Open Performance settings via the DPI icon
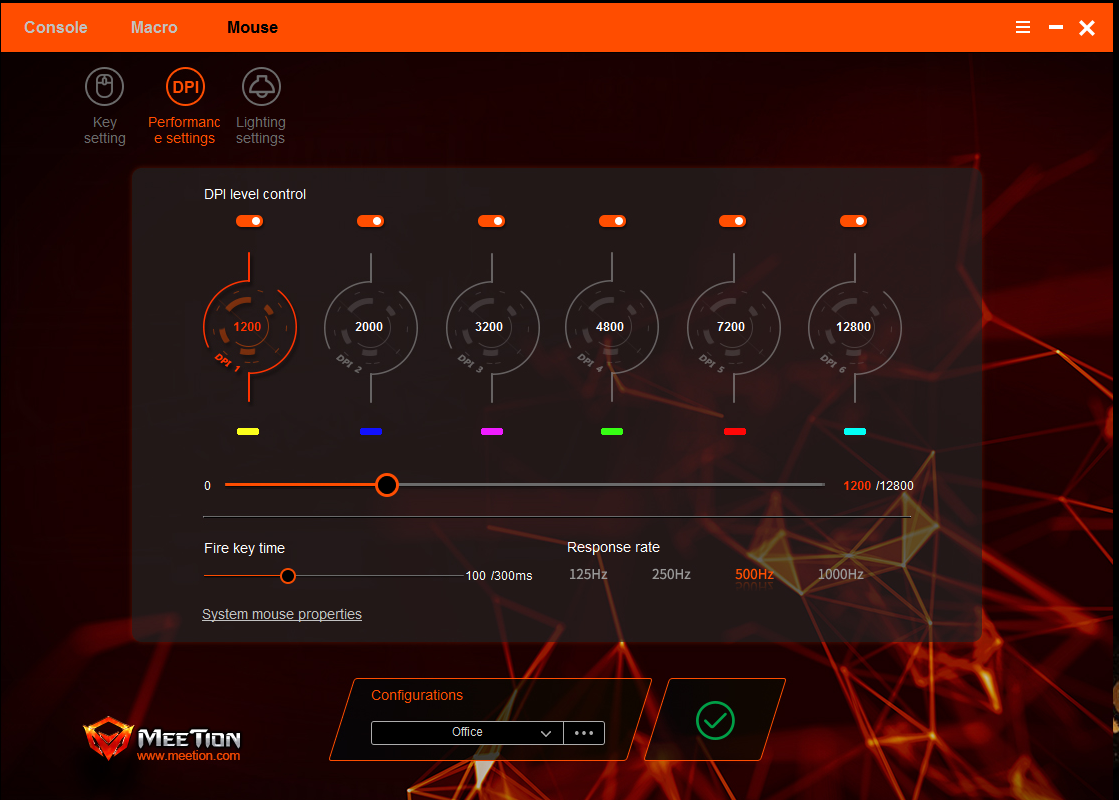The image size is (1119, 800). point(184,86)
